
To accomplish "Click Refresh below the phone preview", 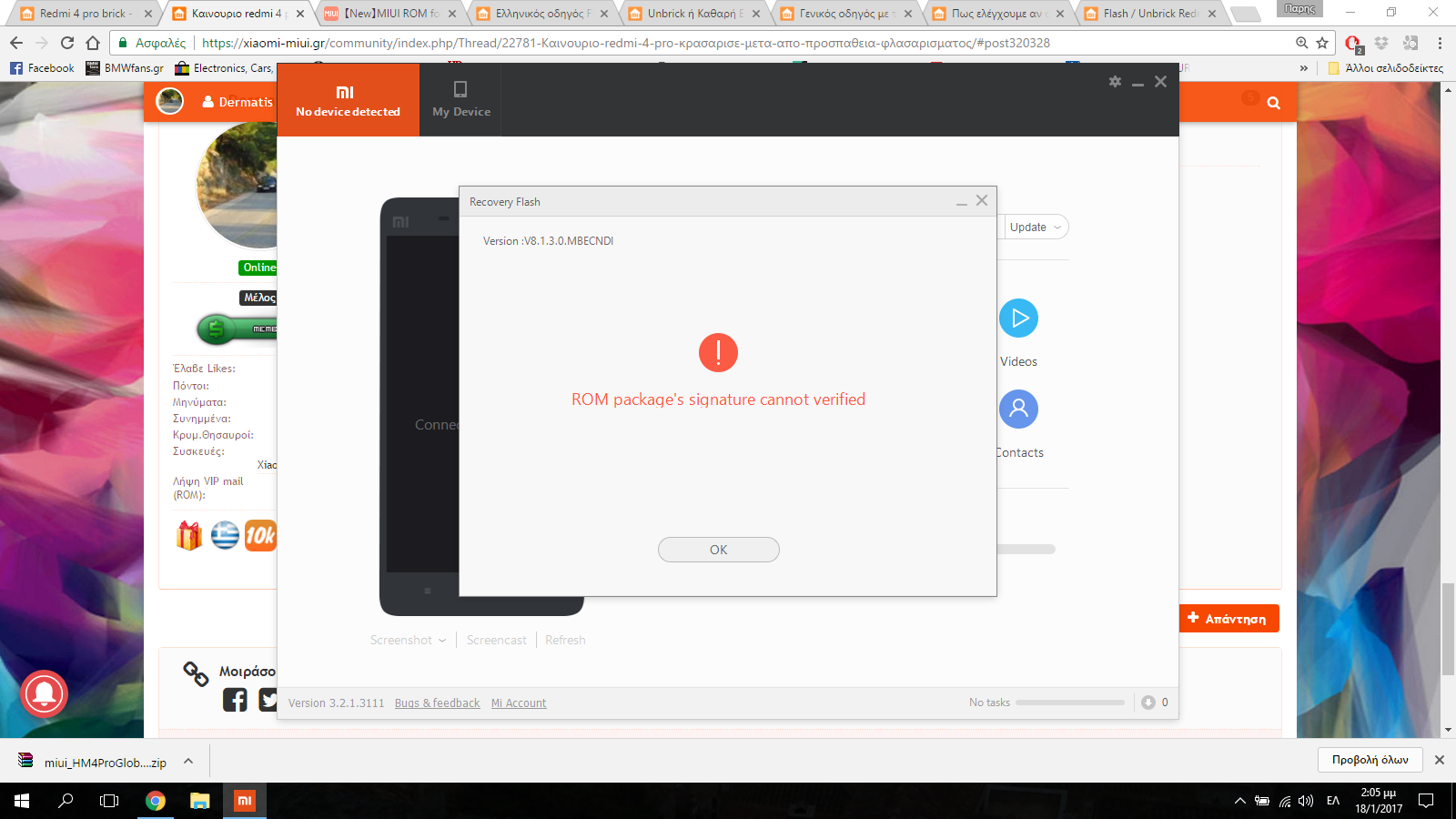I will tap(565, 641).
